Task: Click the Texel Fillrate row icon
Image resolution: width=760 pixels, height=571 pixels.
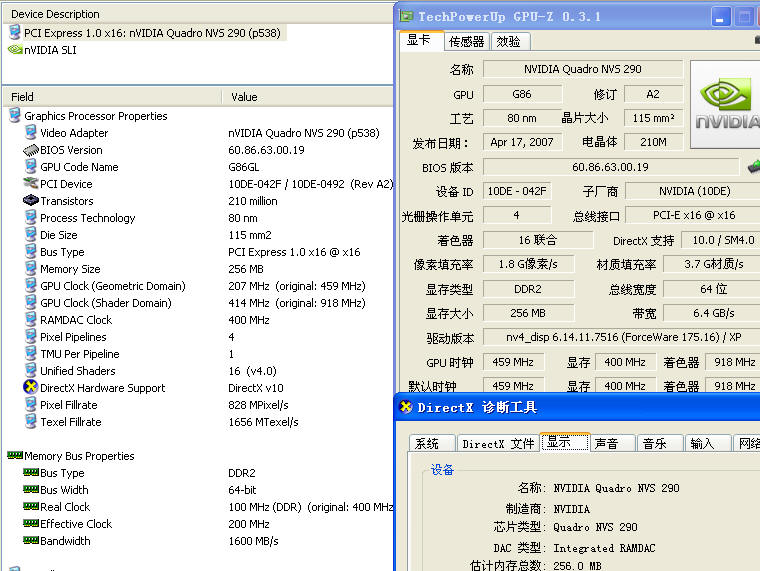Action: (31, 421)
